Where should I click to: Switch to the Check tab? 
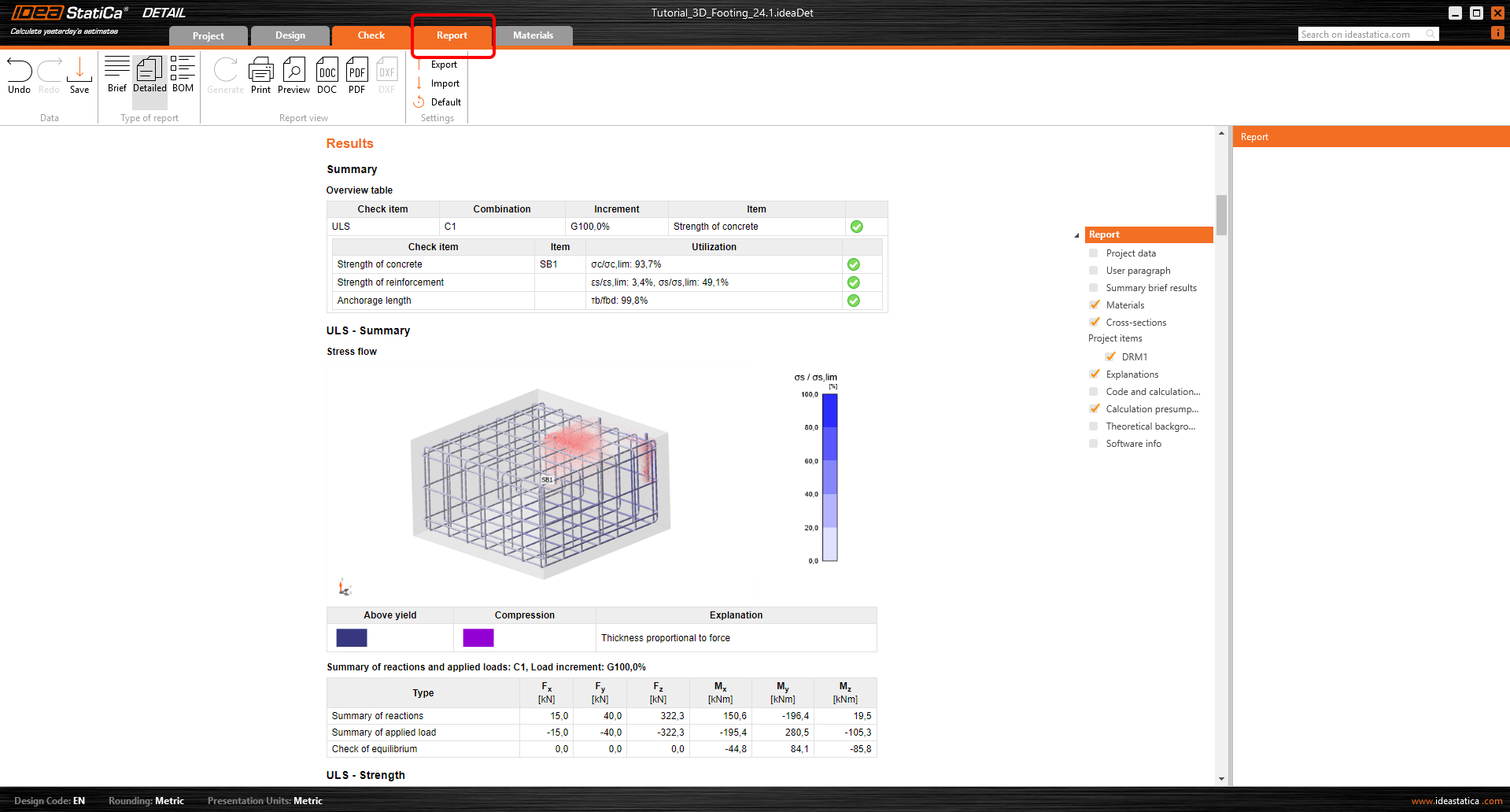click(x=371, y=35)
